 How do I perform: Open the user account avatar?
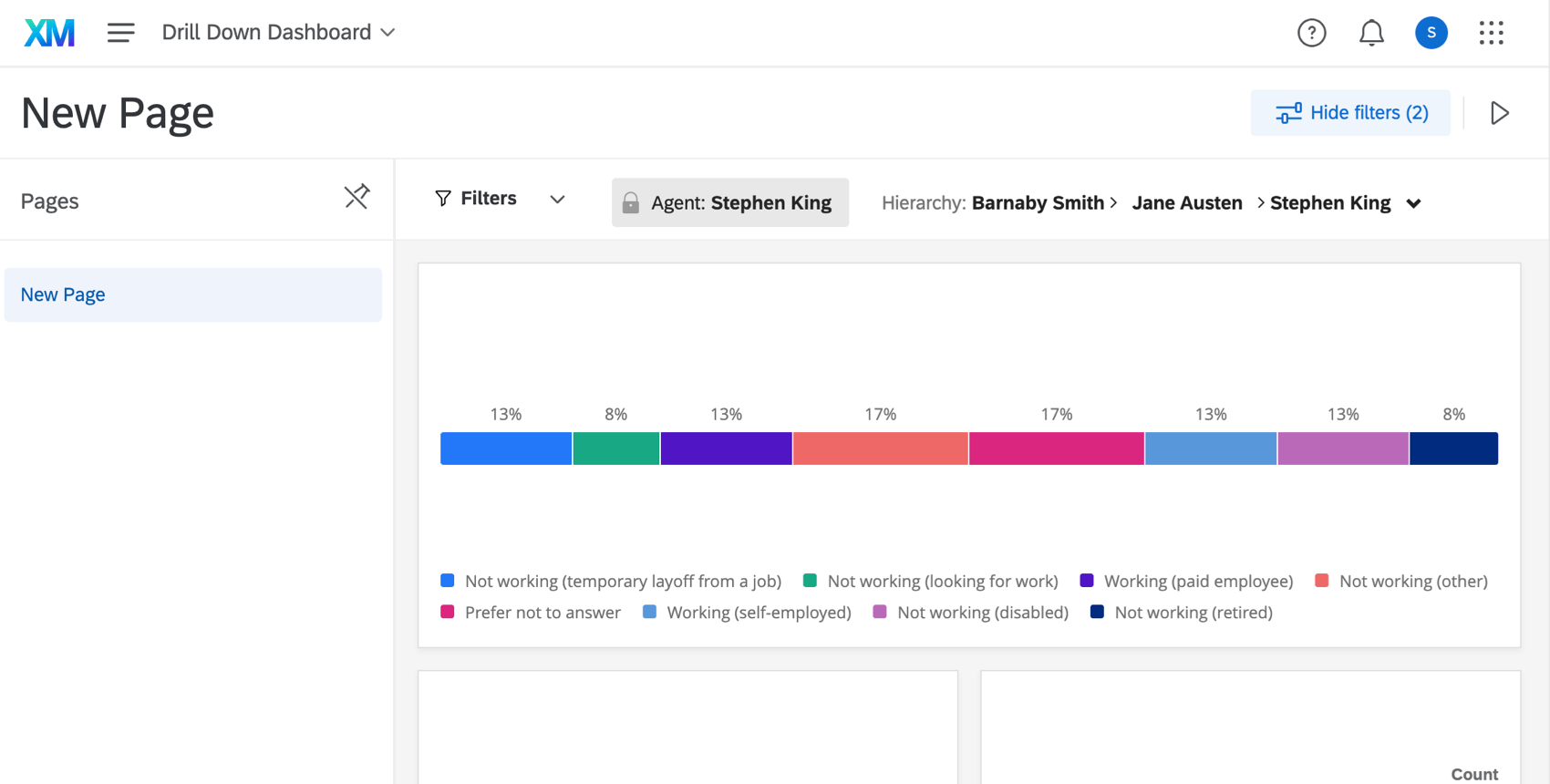click(1431, 33)
